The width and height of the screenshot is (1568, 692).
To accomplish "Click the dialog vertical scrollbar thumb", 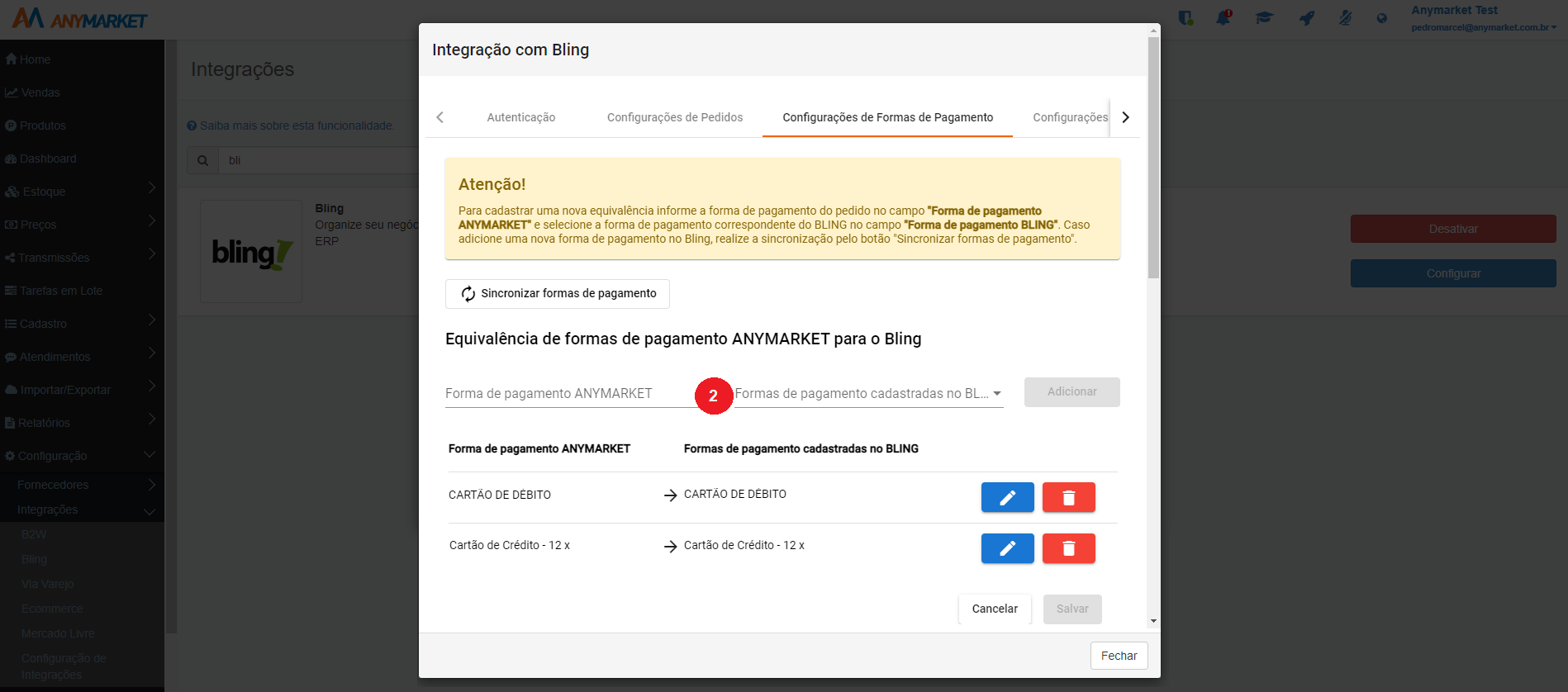I will pyautogui.click(x=1153, y=157).
